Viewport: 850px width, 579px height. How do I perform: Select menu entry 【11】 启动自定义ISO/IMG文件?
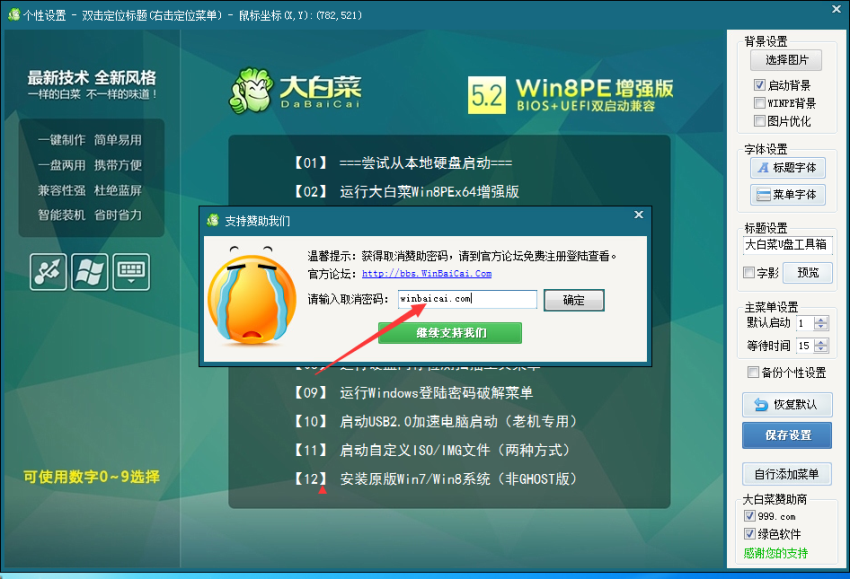point(432,450)
